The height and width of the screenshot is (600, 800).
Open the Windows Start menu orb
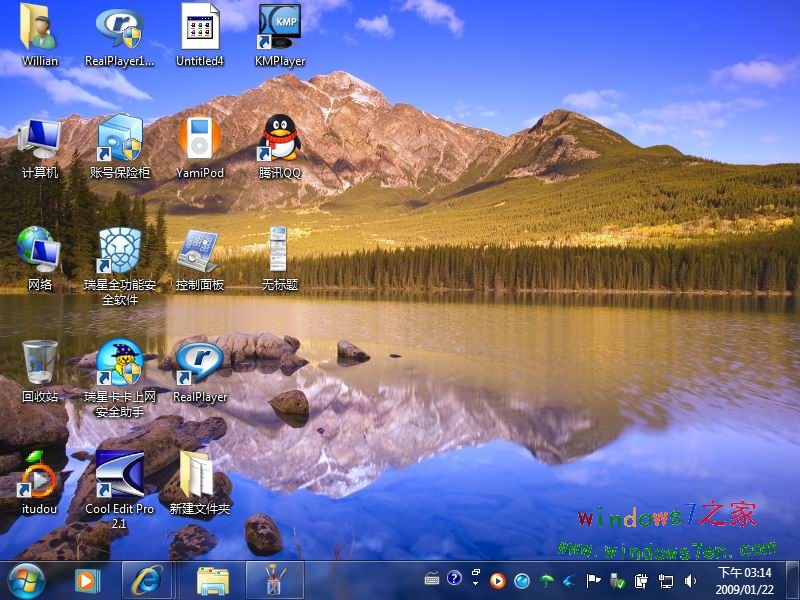(26, 580)
